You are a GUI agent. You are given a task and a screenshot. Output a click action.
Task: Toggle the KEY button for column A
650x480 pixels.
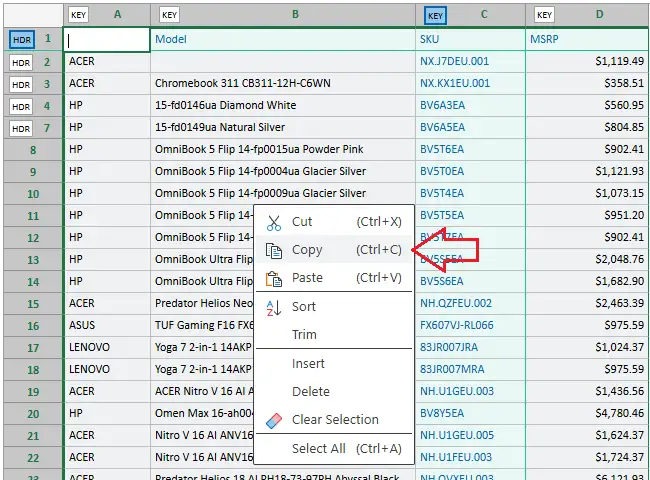[78, 15]
